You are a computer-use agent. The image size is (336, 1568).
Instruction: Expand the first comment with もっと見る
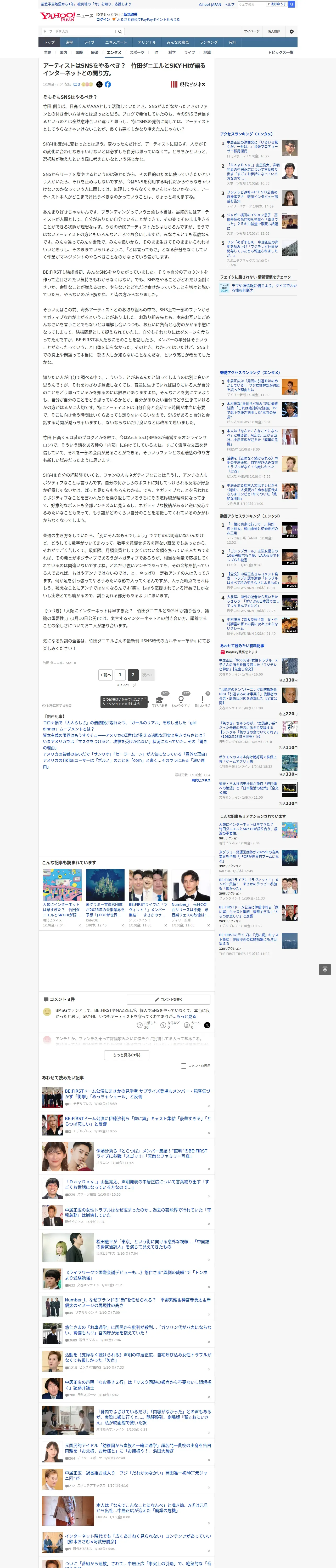(x=187, y=1017)
